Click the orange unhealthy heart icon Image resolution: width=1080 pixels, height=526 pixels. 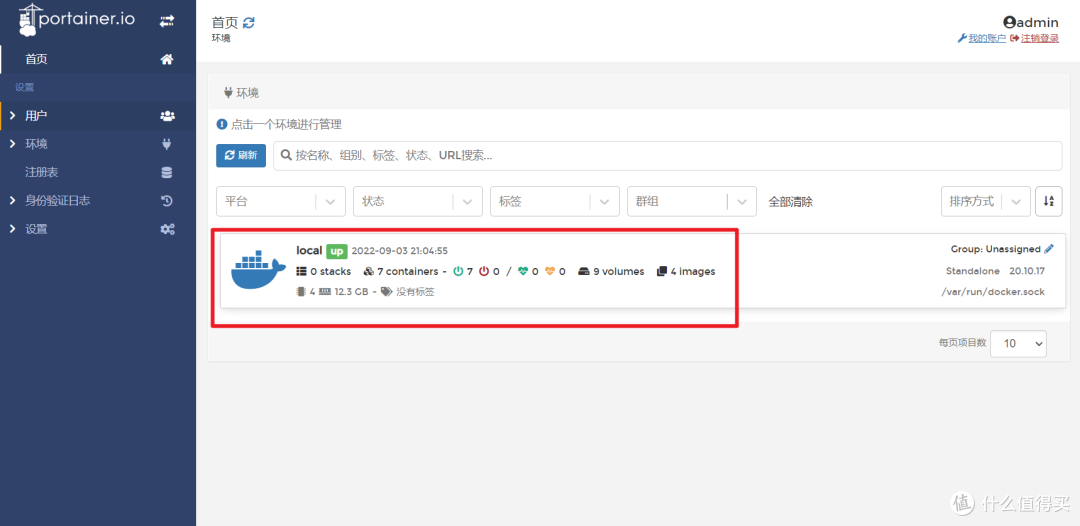(550, 271)
